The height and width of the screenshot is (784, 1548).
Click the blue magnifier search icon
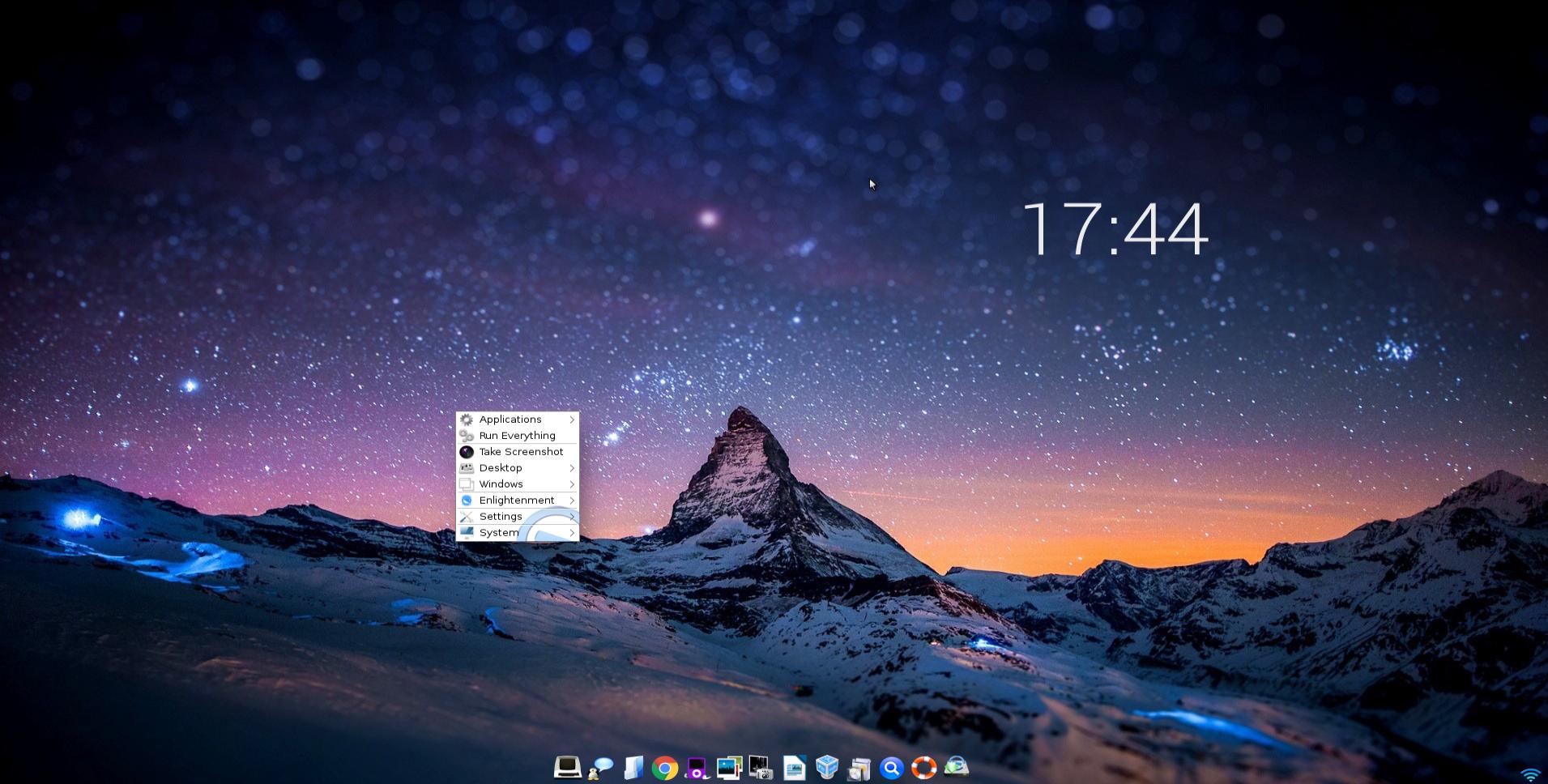pyautogui.click(x=891, y=768)
